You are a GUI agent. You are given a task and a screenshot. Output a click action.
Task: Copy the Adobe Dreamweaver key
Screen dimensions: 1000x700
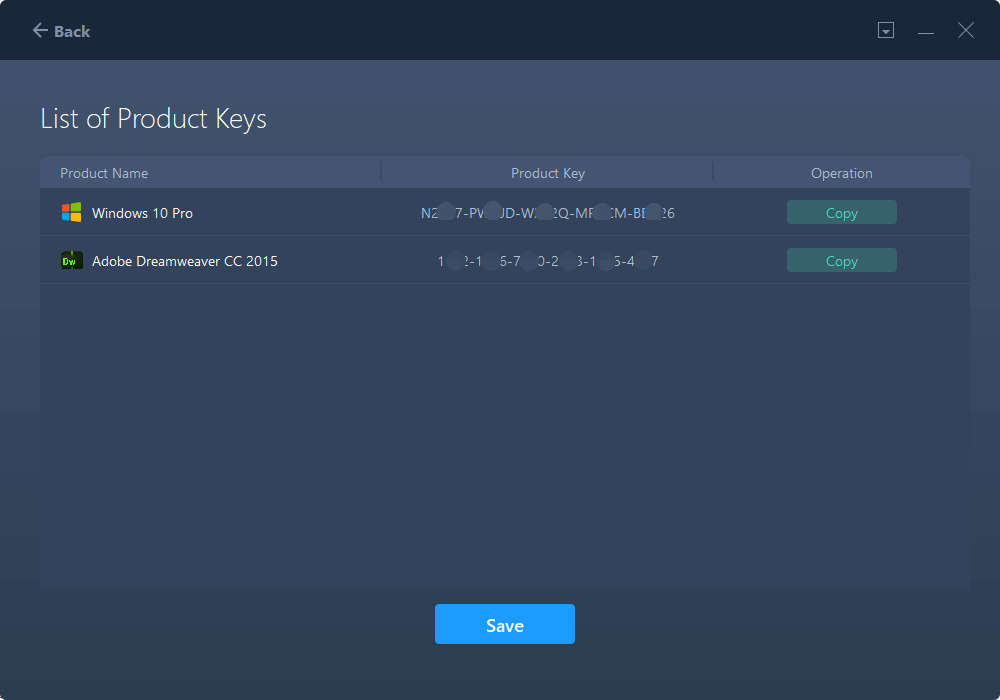841,261
